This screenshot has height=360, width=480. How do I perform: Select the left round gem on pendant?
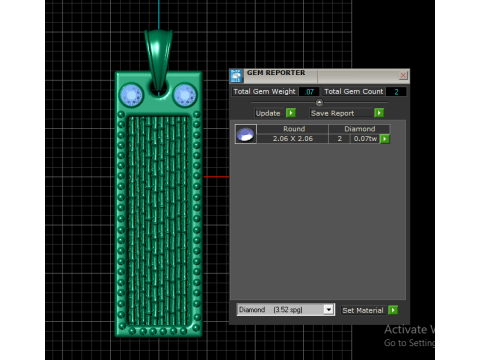pyautogui.click(x=131, y=95)
